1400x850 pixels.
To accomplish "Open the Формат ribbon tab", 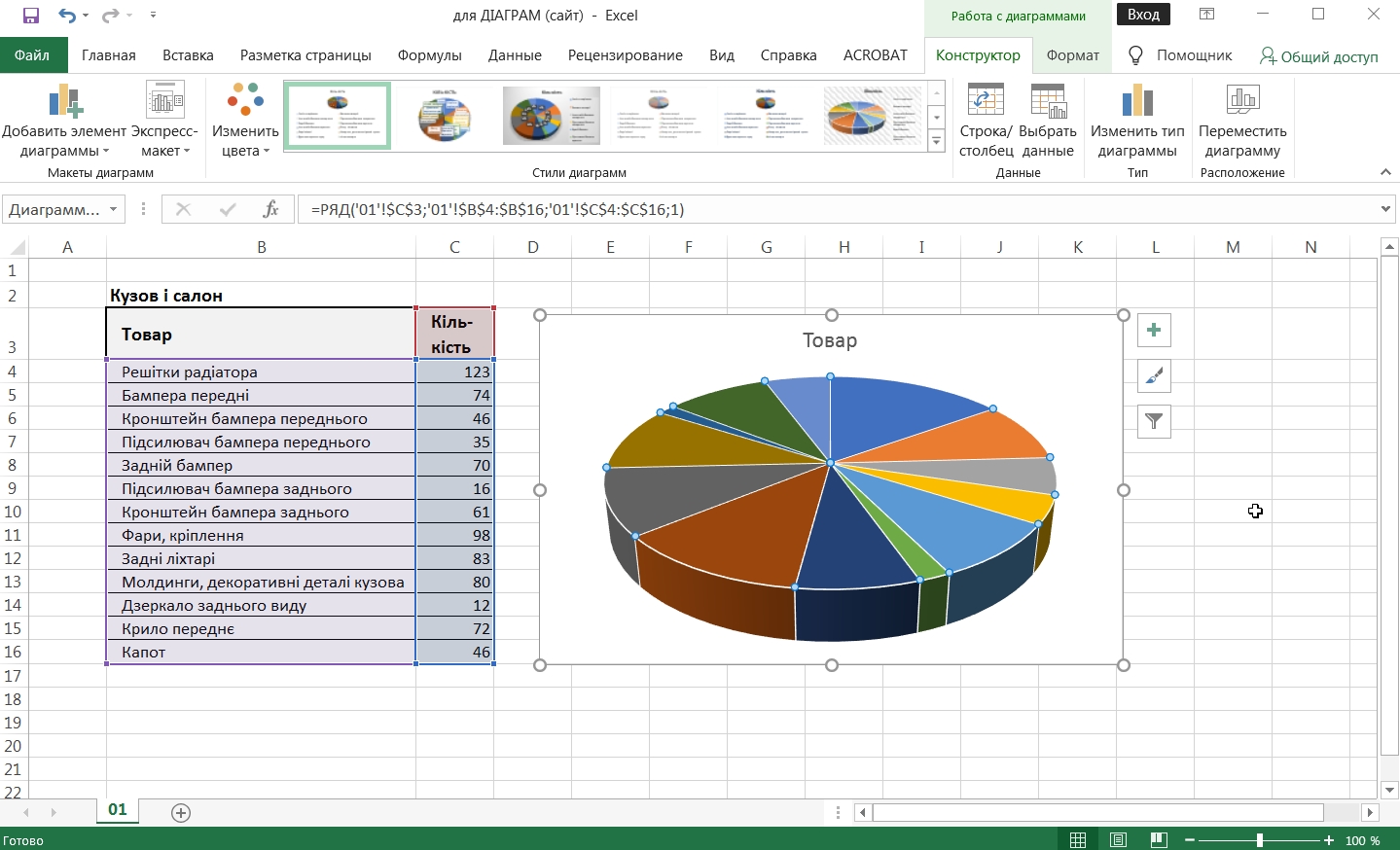I will [x=1072, y=55].
